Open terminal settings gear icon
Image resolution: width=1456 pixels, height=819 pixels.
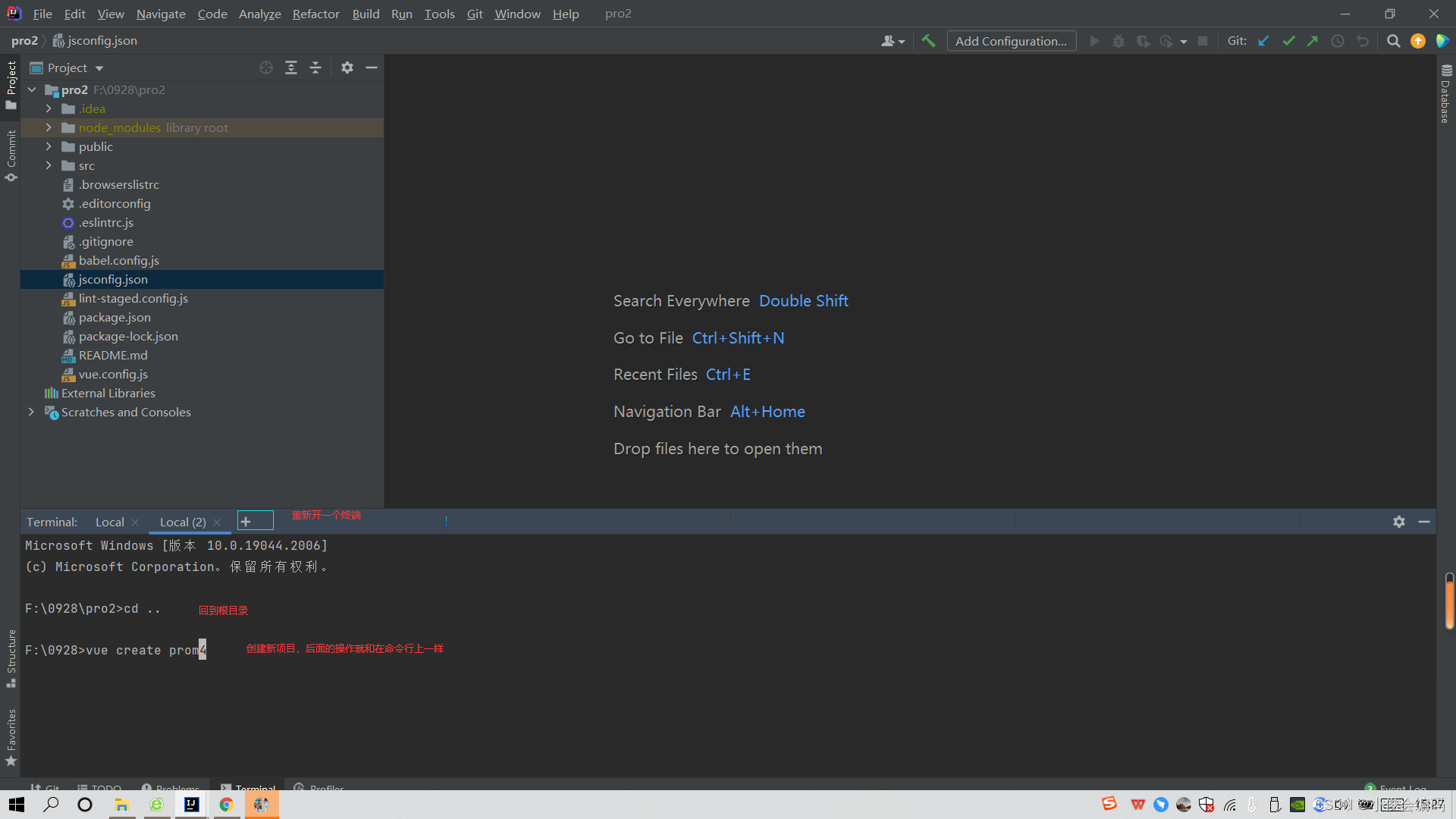pos(1399,521)
